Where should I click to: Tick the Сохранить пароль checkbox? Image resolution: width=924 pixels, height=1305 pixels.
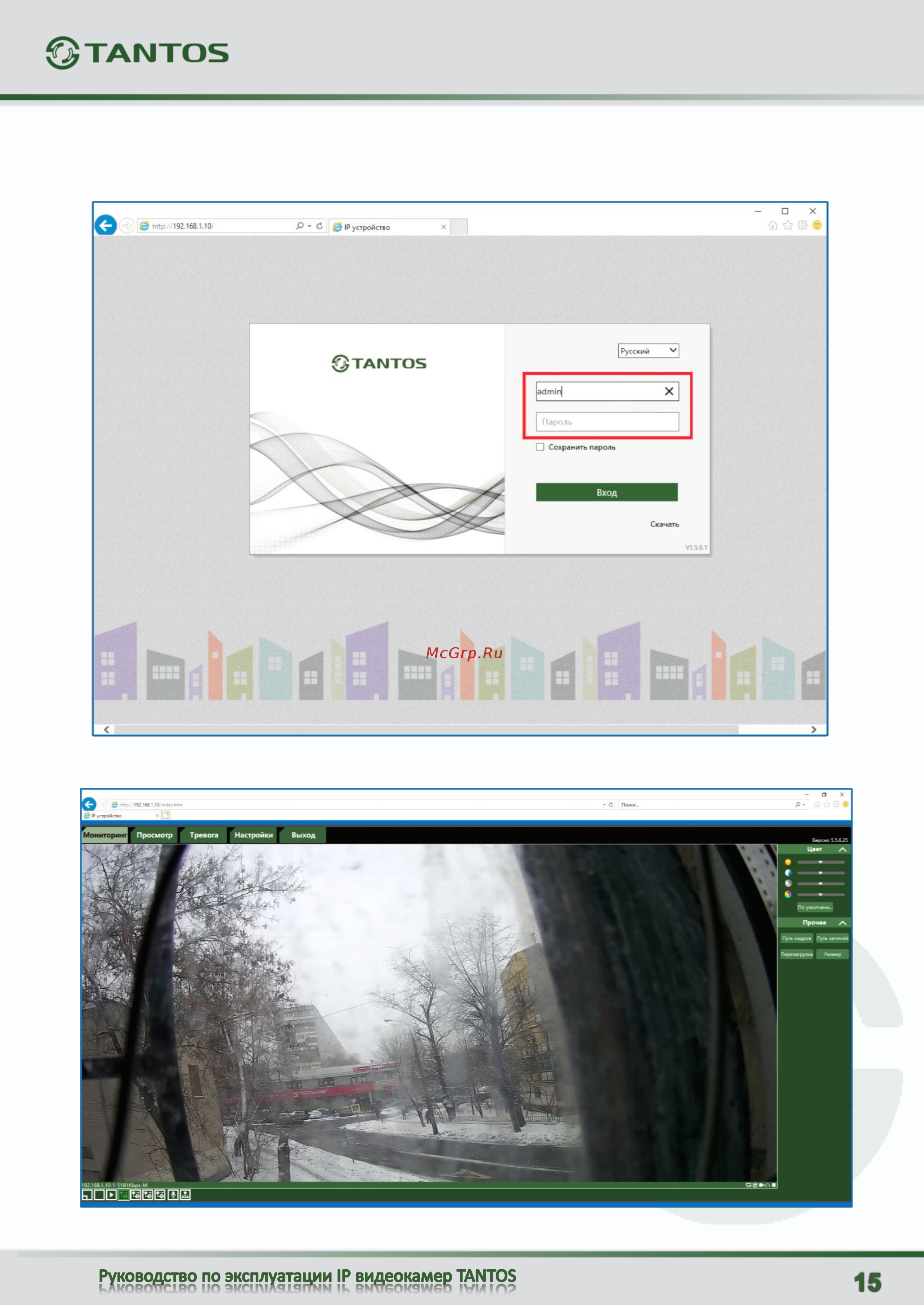tap(540, 447)
